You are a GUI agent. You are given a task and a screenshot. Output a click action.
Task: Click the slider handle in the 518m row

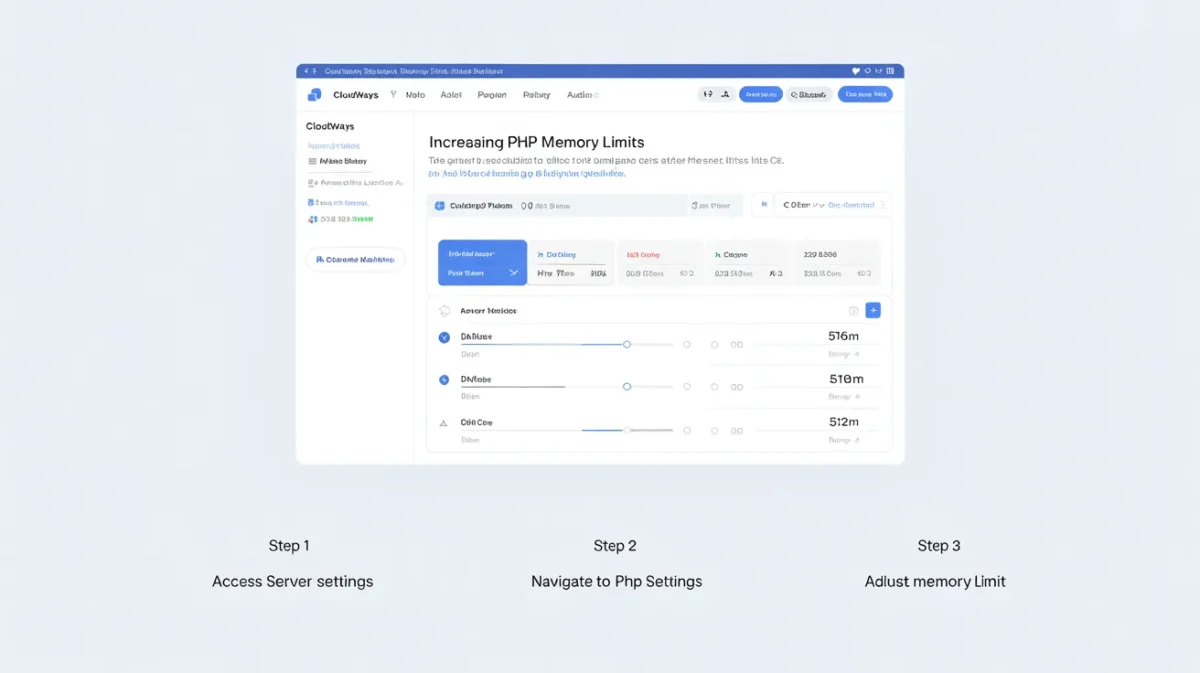(x=627, y=386)
